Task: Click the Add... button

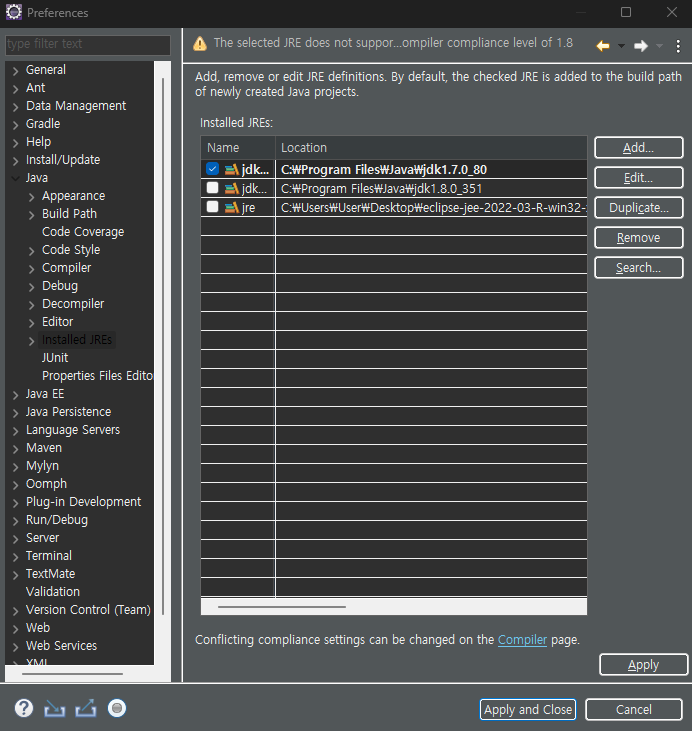Action: coord(638,148)
